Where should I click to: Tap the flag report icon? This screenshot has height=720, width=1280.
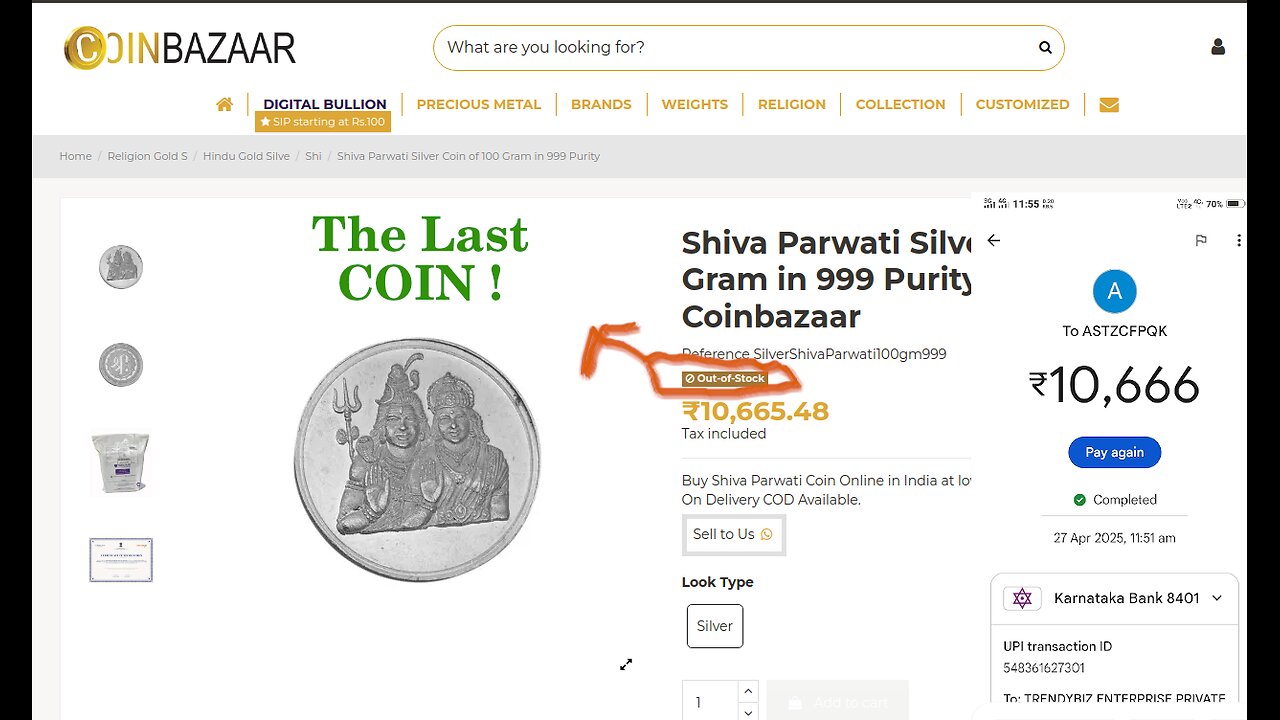pos(1201,240)
